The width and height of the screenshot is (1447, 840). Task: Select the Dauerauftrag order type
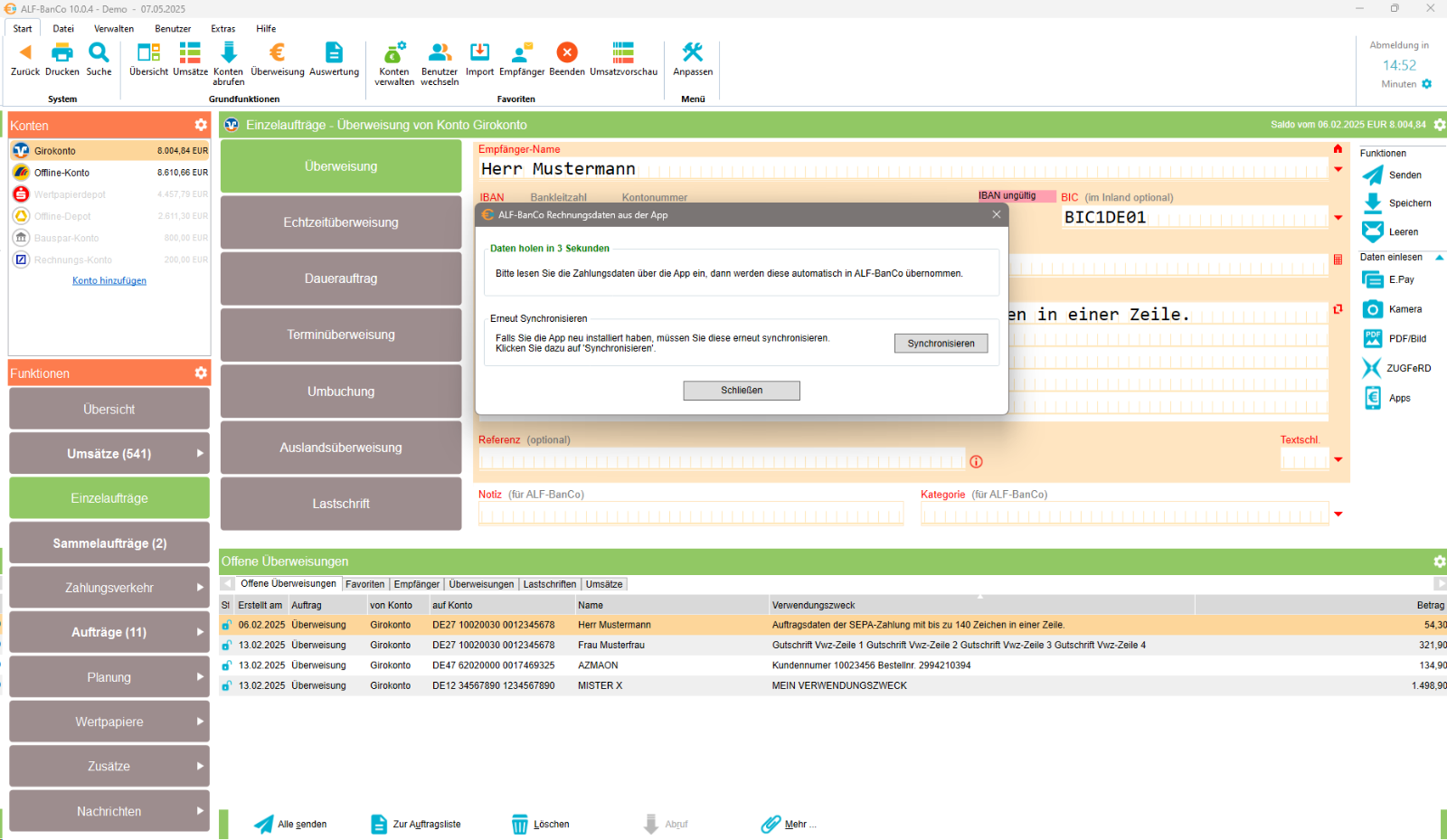(x=341, y=278)
